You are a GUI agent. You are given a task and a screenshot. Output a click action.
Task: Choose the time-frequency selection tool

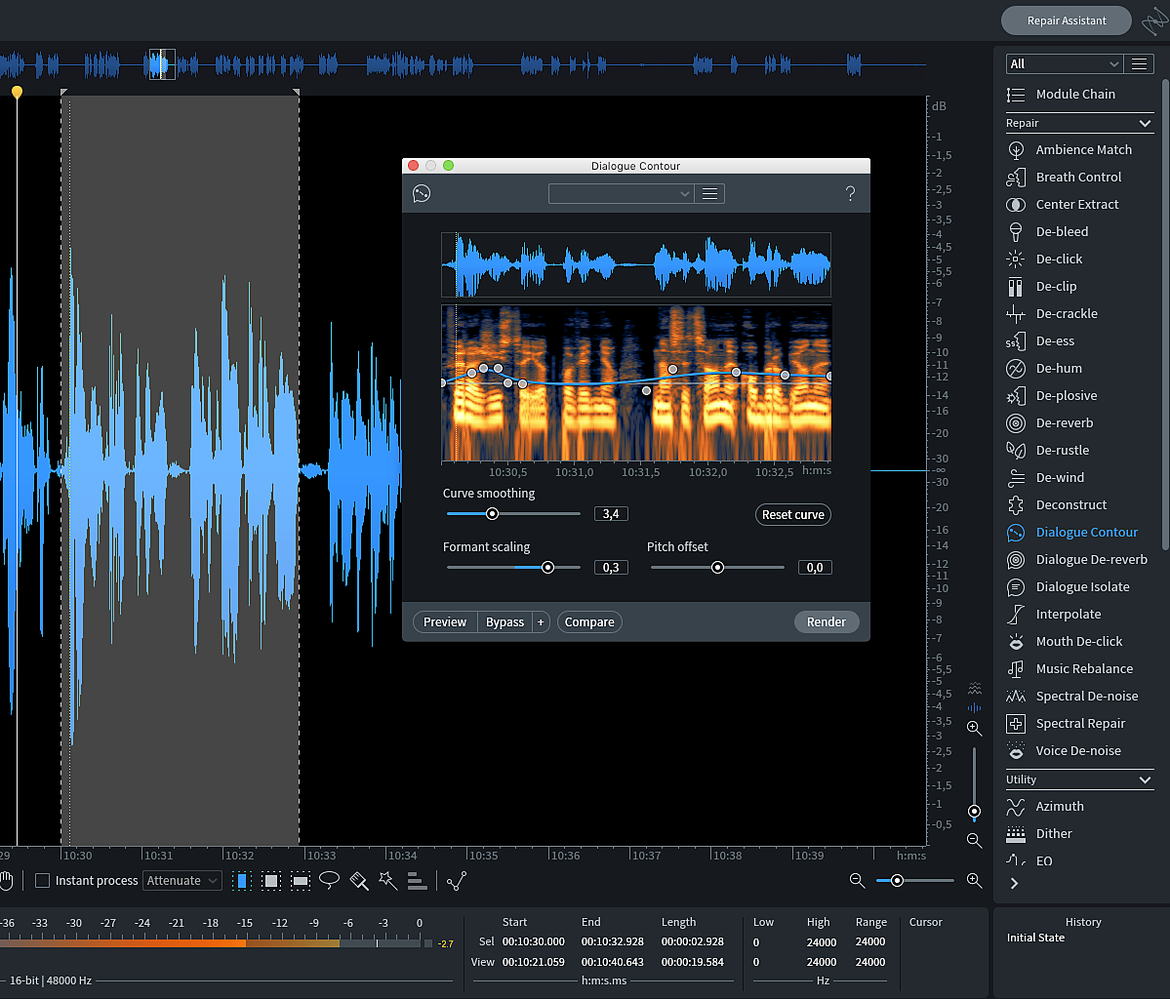(x=271, y=881)
